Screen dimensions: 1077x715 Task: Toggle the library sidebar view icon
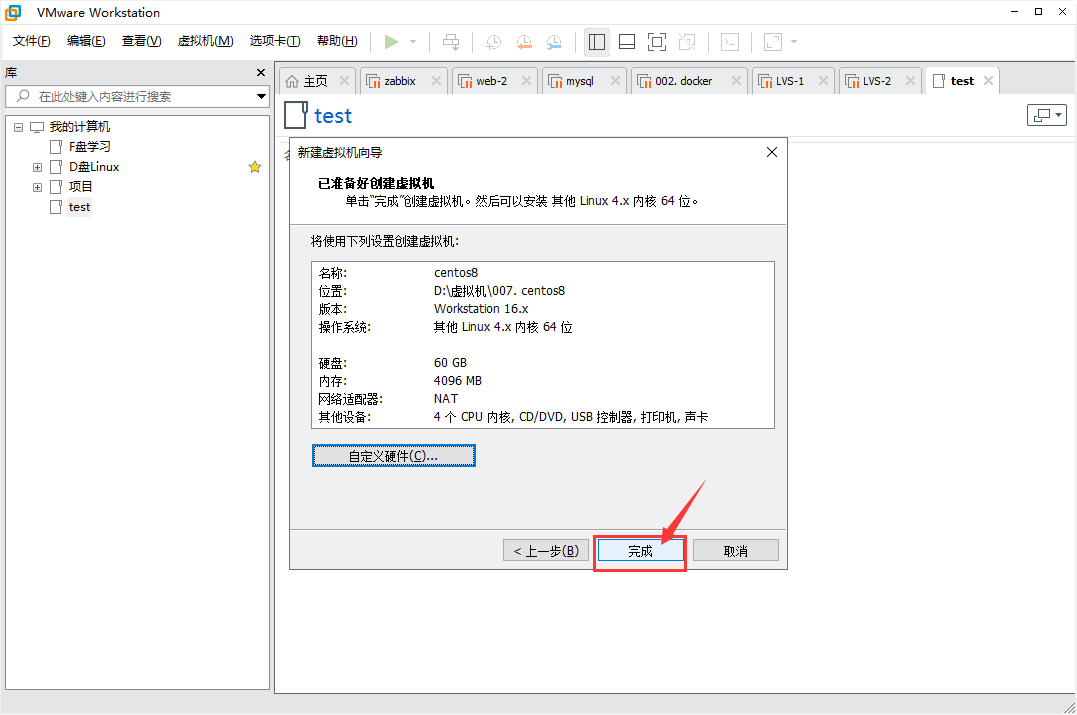[597, 42]
